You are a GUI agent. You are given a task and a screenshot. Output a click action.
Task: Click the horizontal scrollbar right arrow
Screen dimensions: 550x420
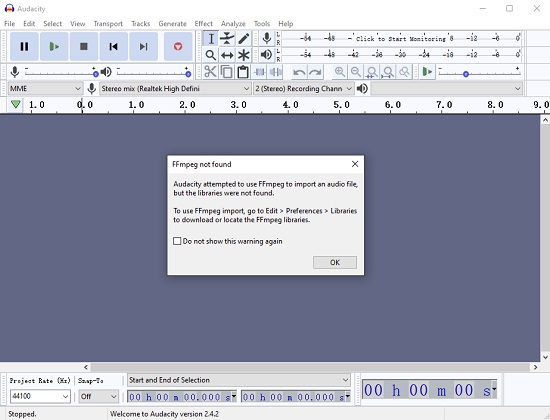535,367
